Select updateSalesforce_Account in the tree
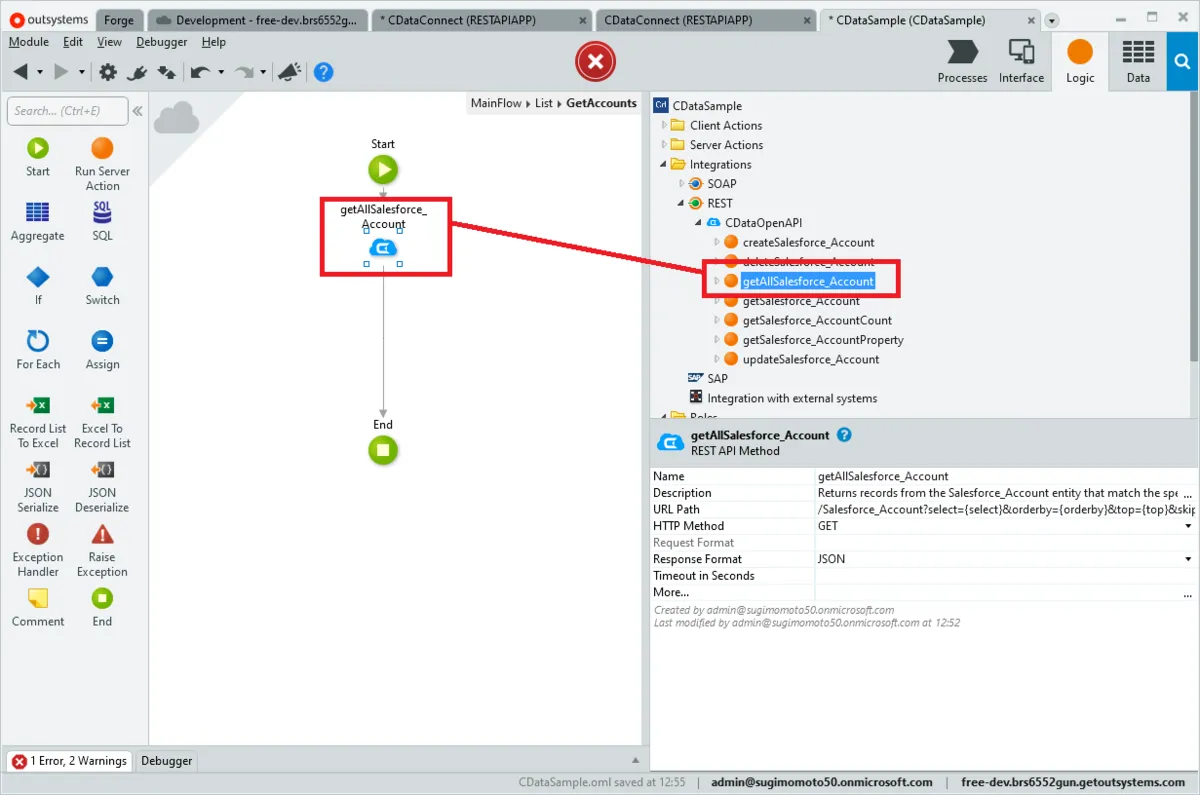This screenshot has width=1200, height=795. 810,359
